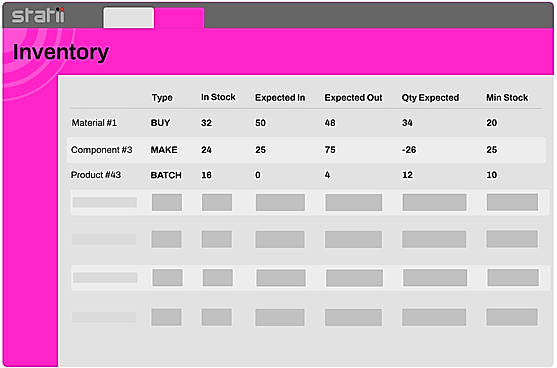This screenshot has height=368, width=557.
Task: Click the Expected In column header
Action: 280,98
